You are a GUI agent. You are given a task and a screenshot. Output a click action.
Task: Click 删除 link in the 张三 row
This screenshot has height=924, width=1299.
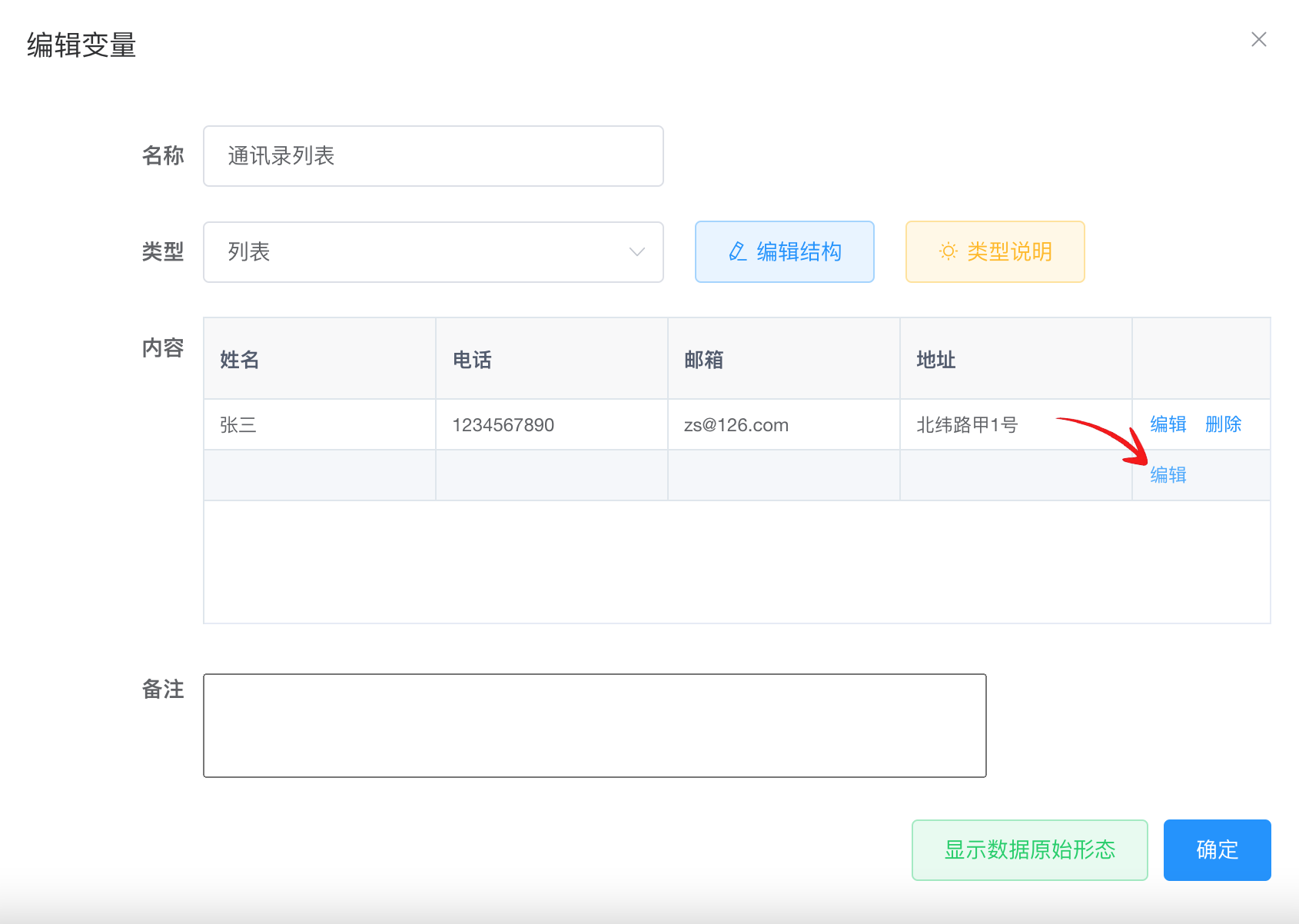(1224, 424)
